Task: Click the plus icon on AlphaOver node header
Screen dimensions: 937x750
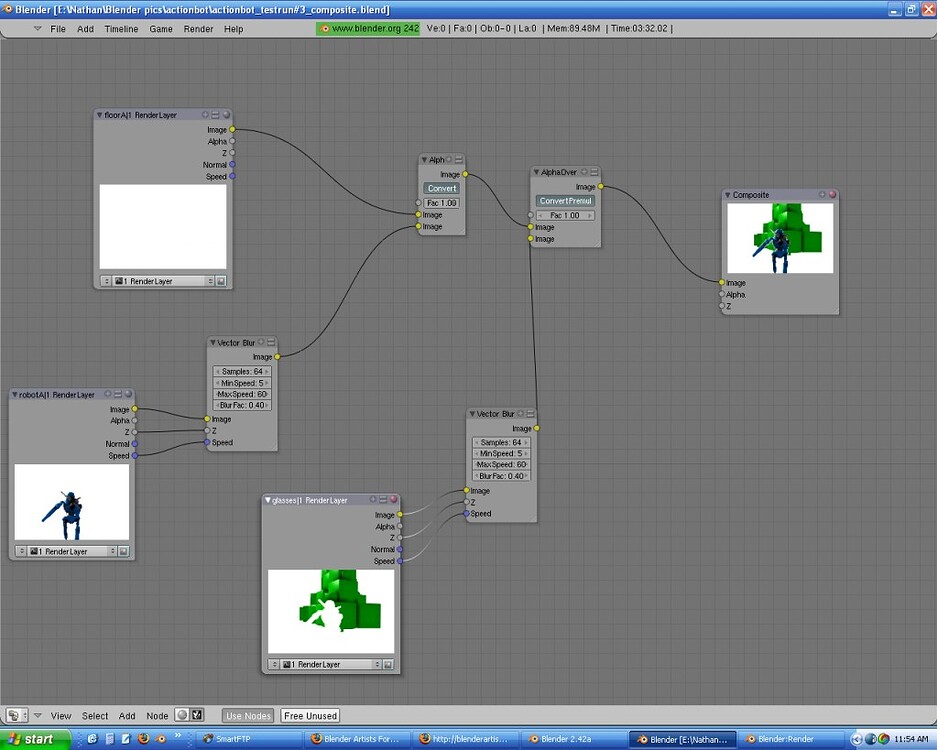Action: pos(584,172)
